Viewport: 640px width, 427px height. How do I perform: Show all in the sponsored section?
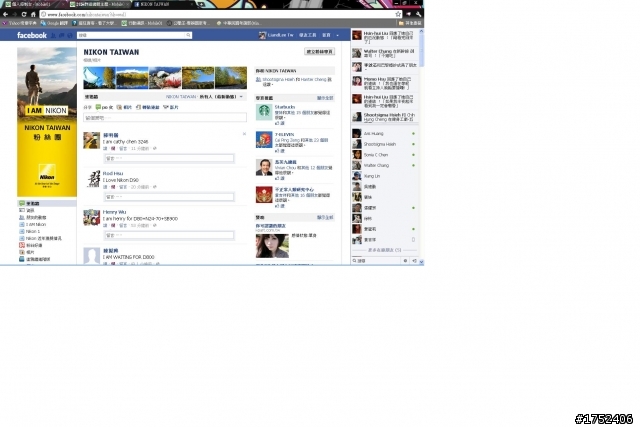pyautogui.click(x=325, y=218)
